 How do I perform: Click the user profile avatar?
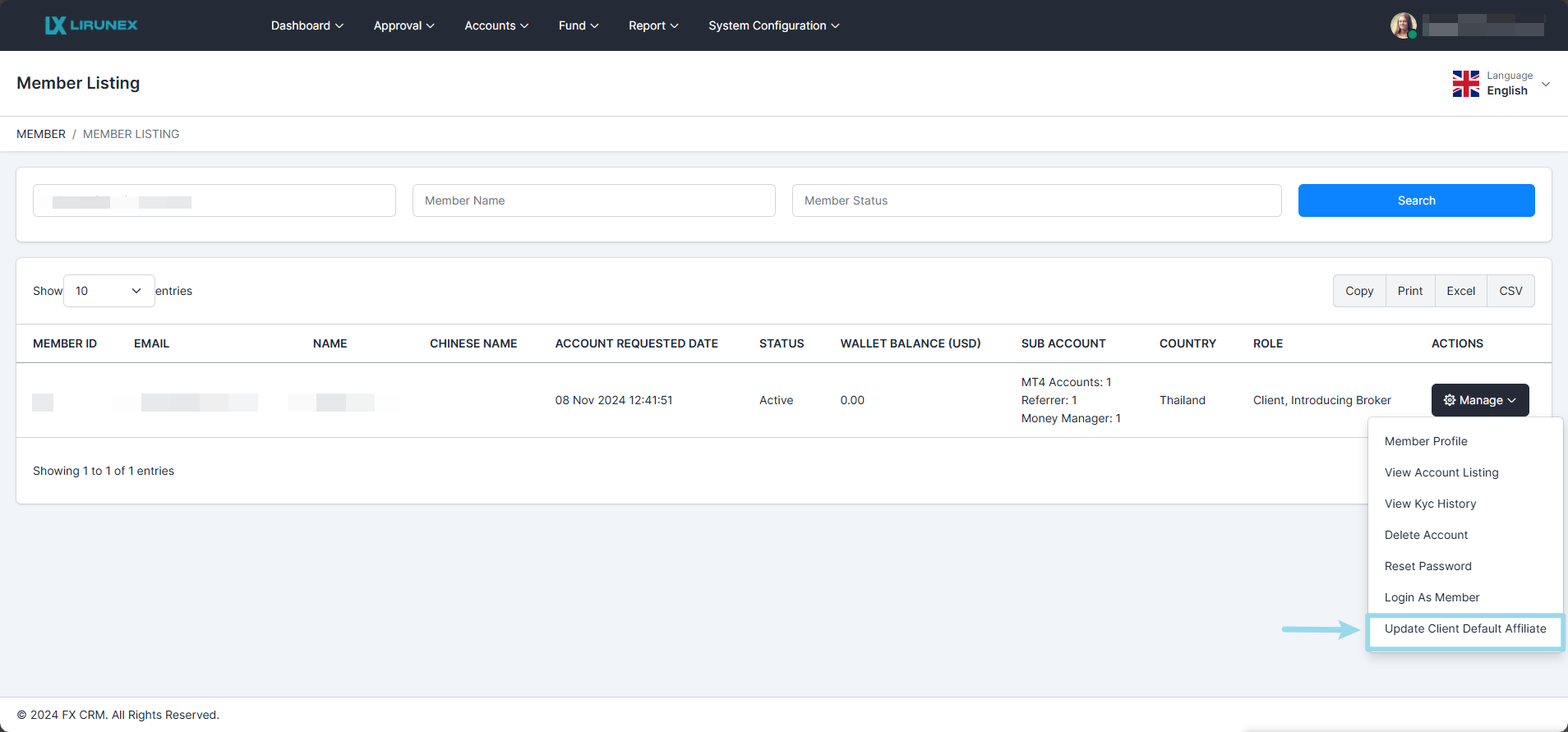tap(1403, 25)
